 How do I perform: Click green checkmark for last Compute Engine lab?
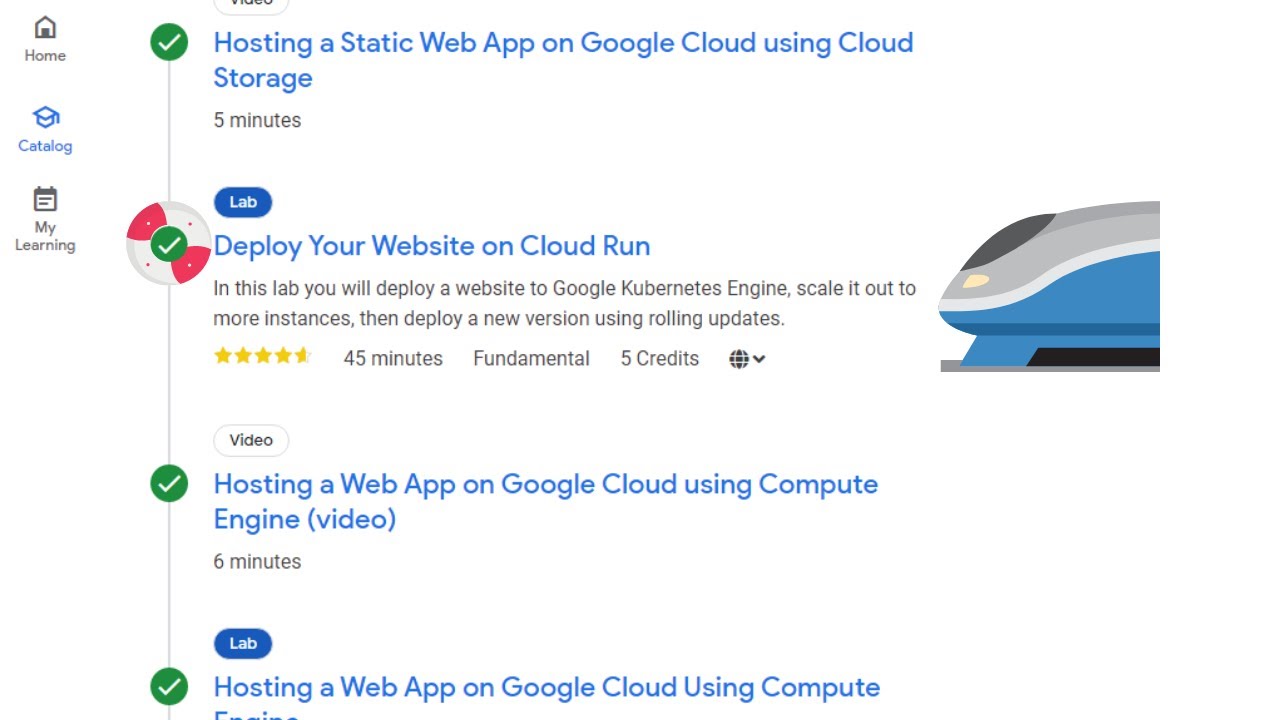pos(169,687)
